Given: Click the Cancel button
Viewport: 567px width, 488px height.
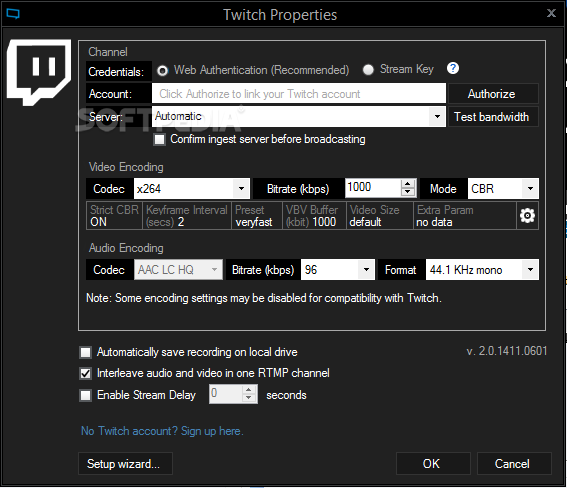Looking at the screenshot, I should pos(514,463).
